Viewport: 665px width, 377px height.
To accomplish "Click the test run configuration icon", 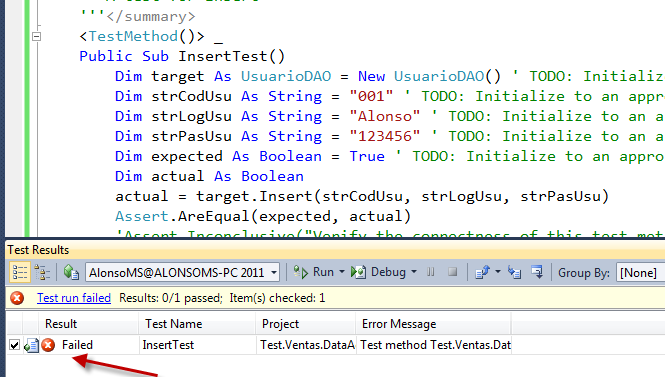I will pos(71,272).
